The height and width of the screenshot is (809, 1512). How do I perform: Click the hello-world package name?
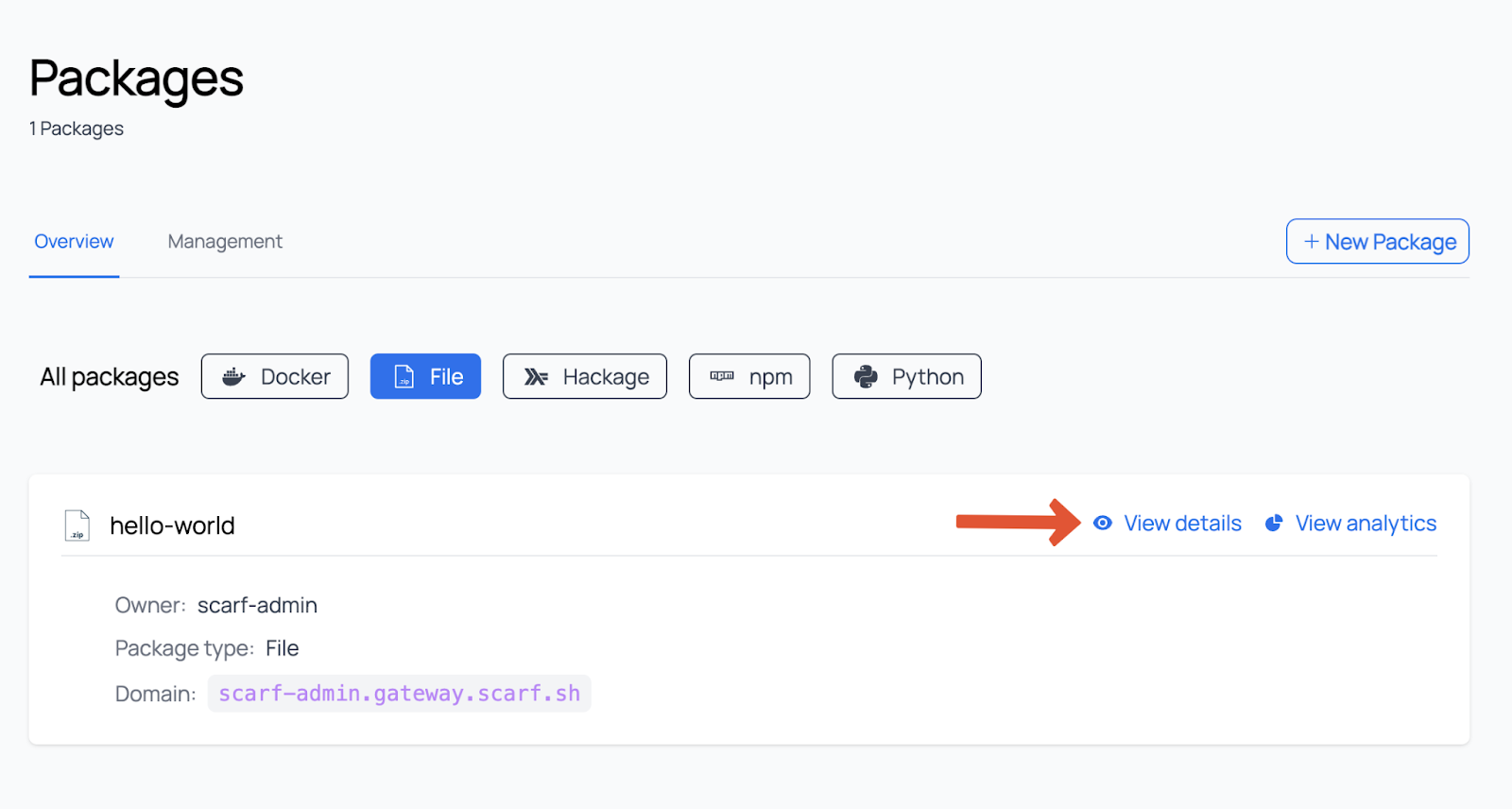tap(172, 525)
